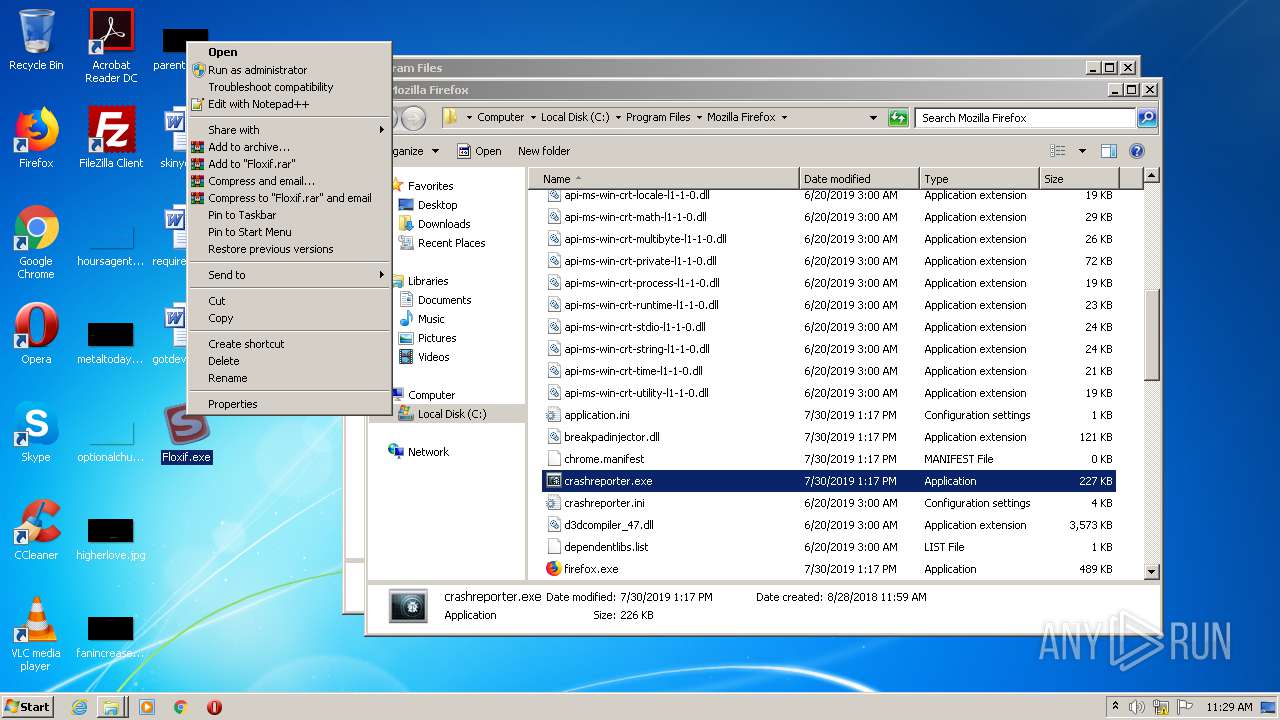The width and height of the screenshot is (1280, 720).
Task: Click the Start button
Action: pyautogui.click(x=28, y=707)
